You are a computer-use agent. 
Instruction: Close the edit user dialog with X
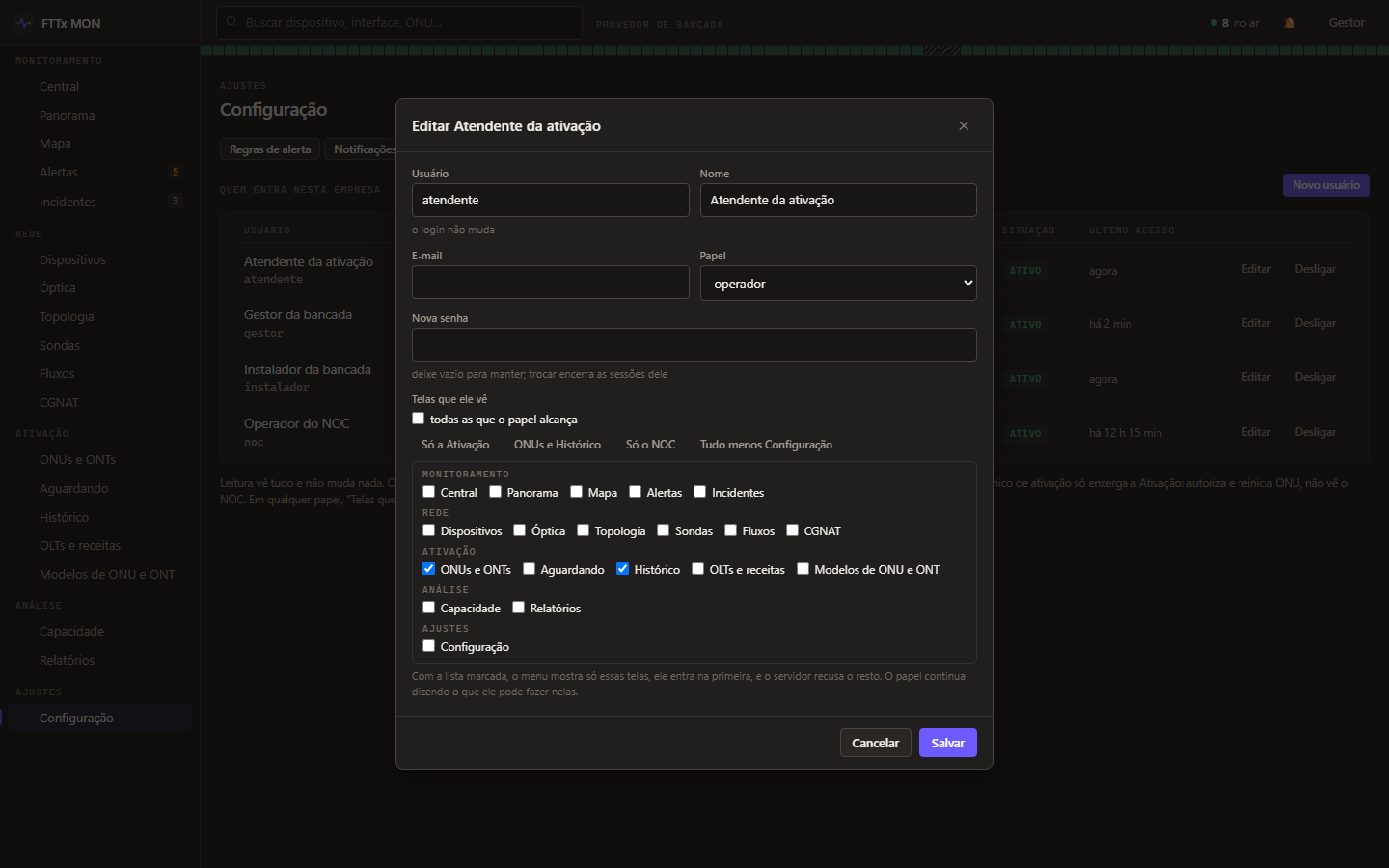pyautogui.click(x=964, y=126)
